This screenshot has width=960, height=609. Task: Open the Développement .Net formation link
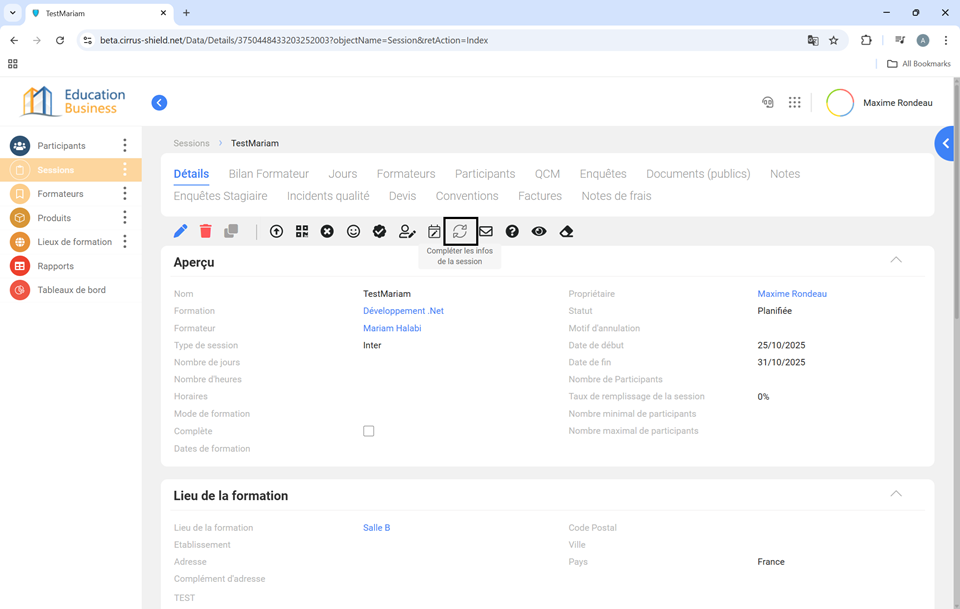tap(403, 311)
